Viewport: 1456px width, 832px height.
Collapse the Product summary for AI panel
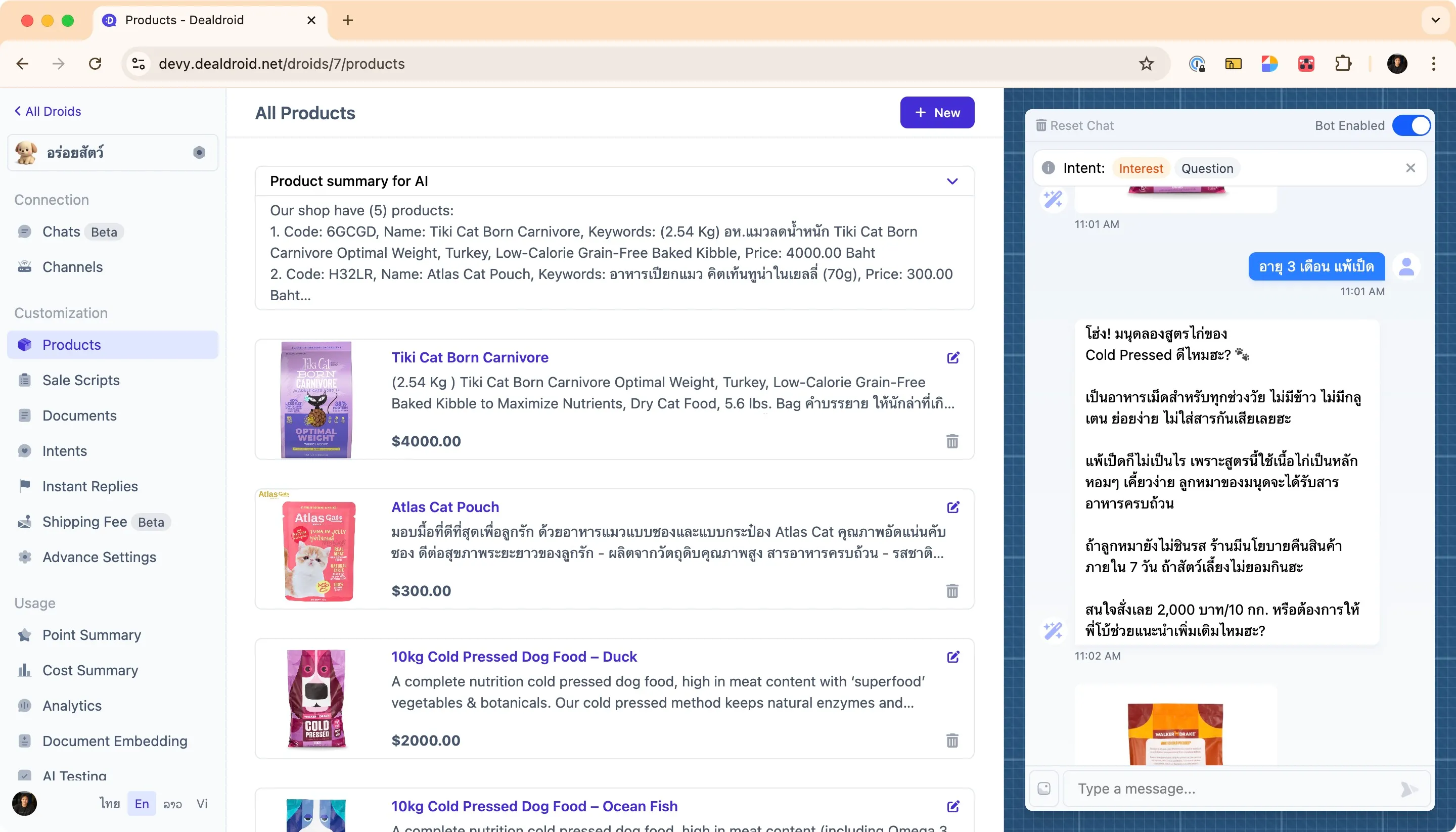click(952, 181)
